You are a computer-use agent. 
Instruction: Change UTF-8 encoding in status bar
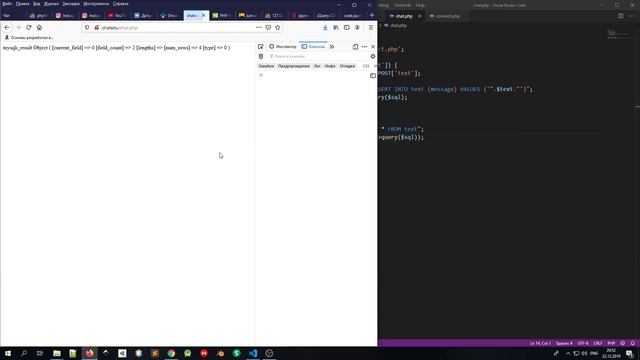(x=583, y=343)
